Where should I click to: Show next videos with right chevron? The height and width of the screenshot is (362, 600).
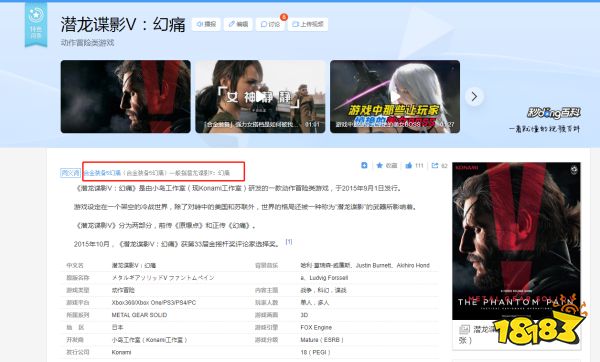click(474, 96)
